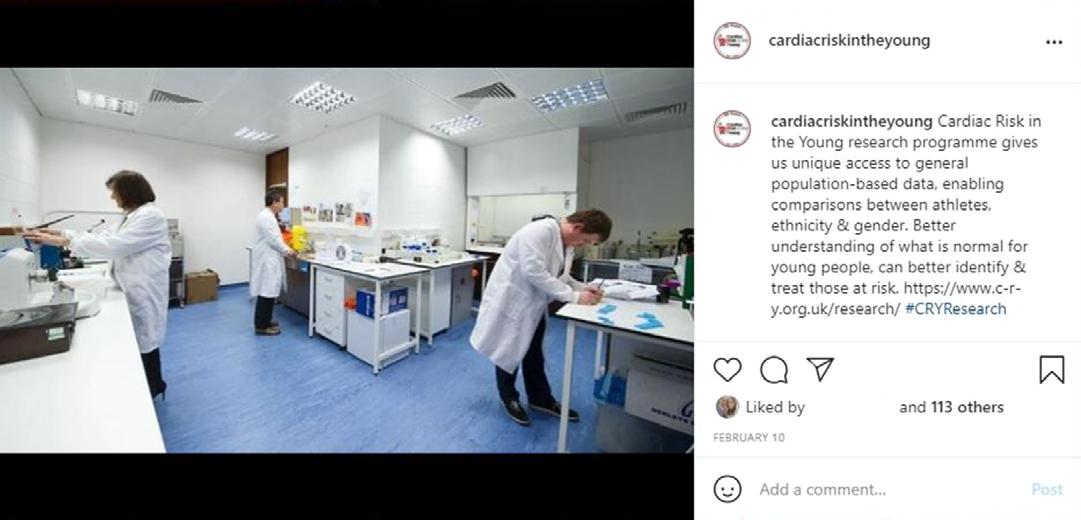Save post using the bookmark icon
The height and width of the screenshot is (520, 1081).
[x=1051, y=370]
